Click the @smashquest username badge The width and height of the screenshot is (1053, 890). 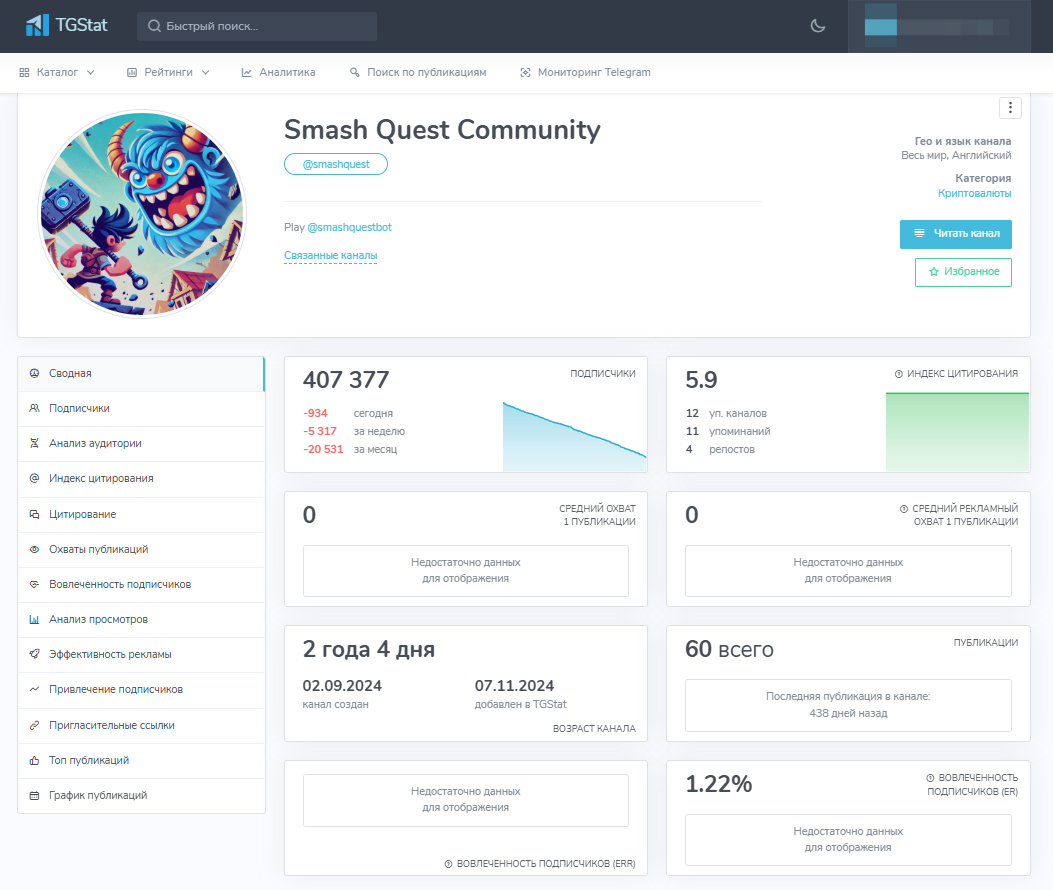[336, 164]
